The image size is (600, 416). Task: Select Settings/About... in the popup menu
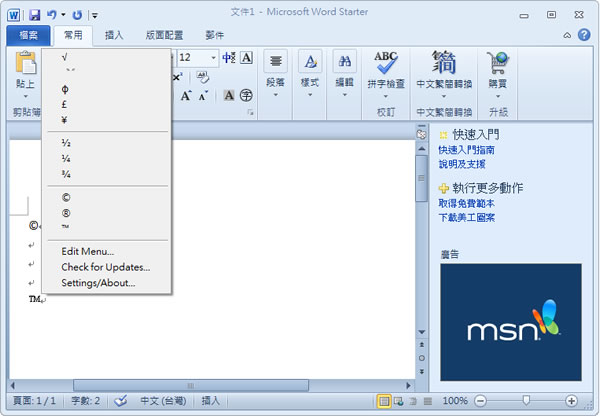click(x=98, y=283)
